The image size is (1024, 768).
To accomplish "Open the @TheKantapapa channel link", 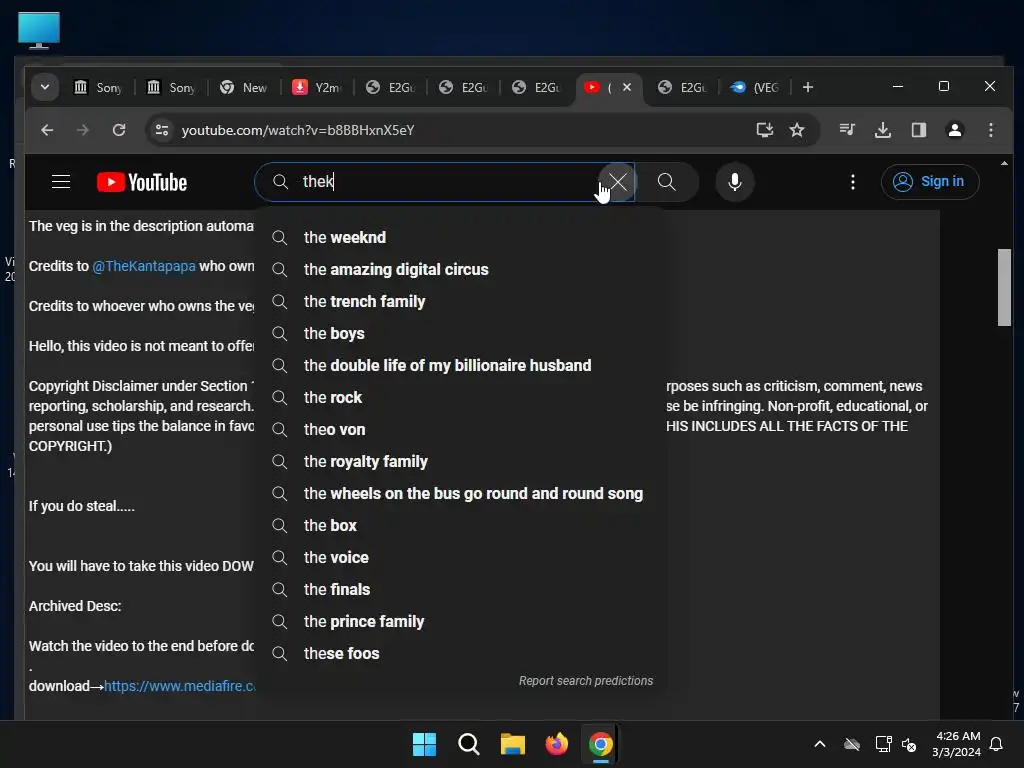I will point(144,266).
